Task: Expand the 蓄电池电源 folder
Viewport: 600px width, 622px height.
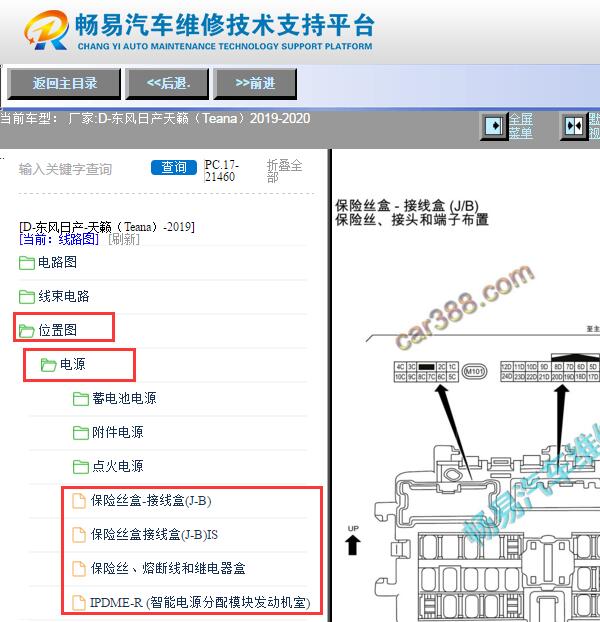Action: 124,398
